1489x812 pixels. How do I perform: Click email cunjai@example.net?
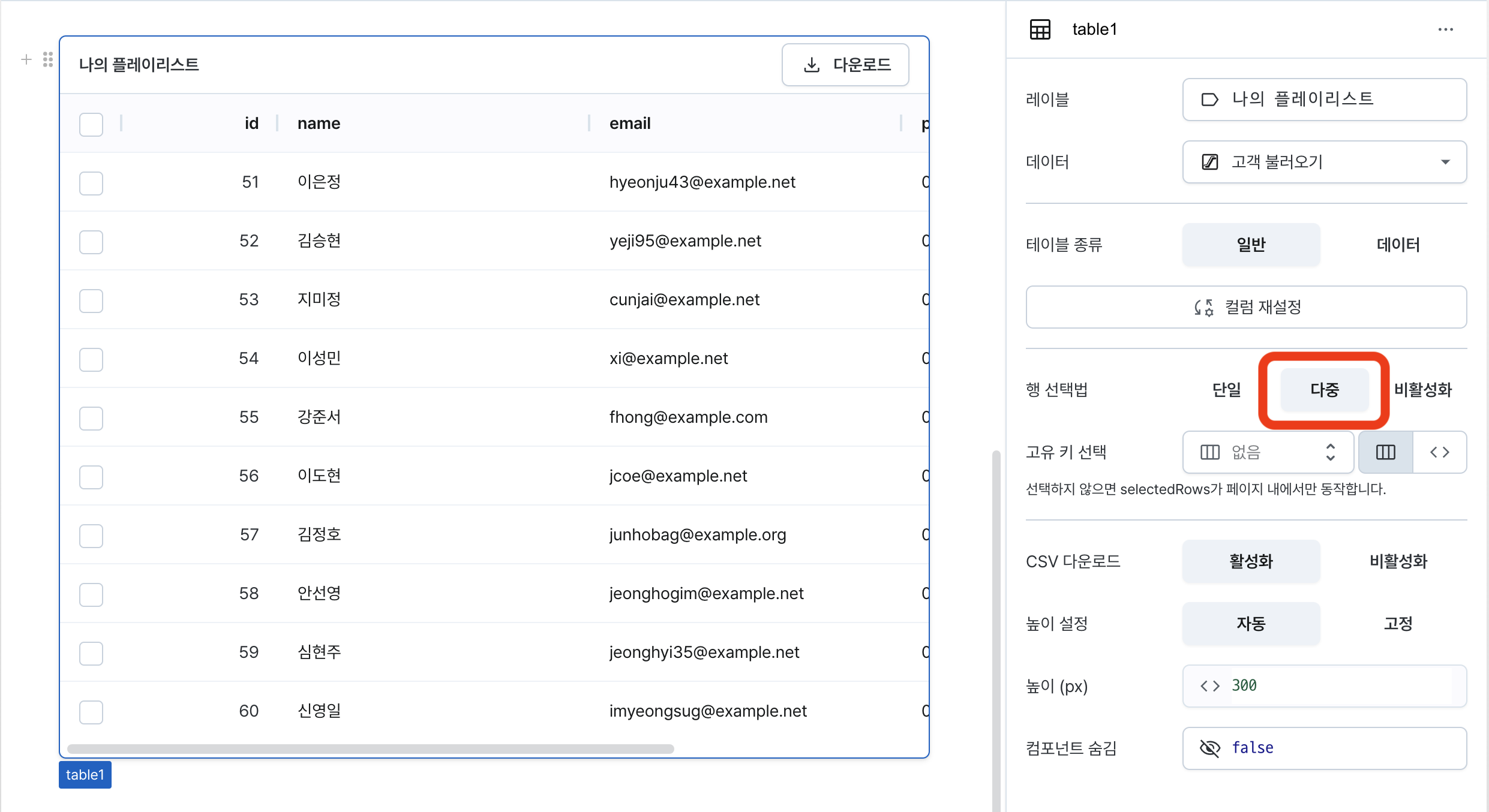[685, 300]
